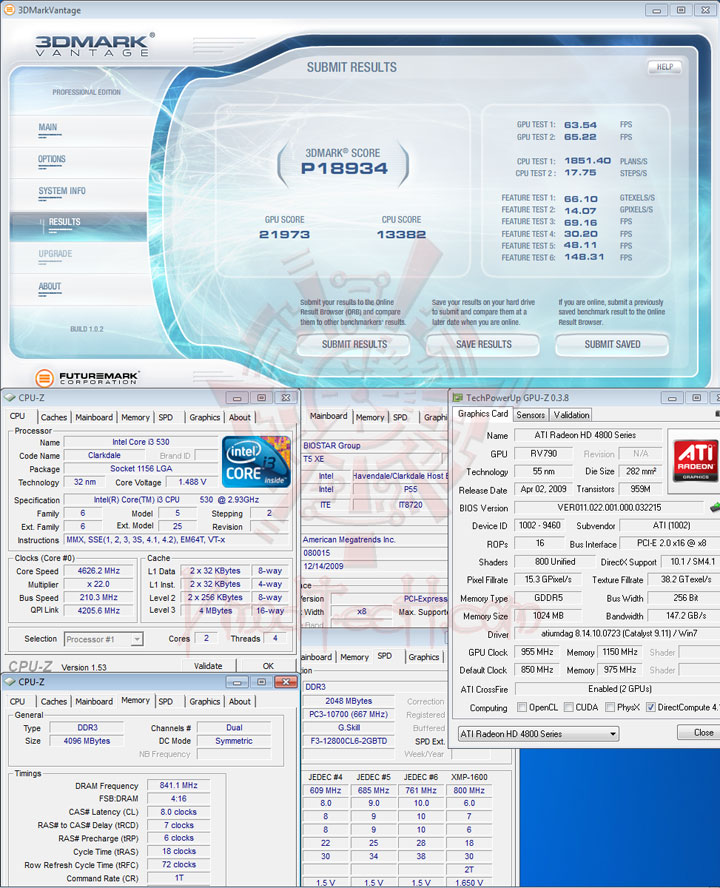
Task: Click the 3DMark Vantage logo
Action: click(95, 45)
